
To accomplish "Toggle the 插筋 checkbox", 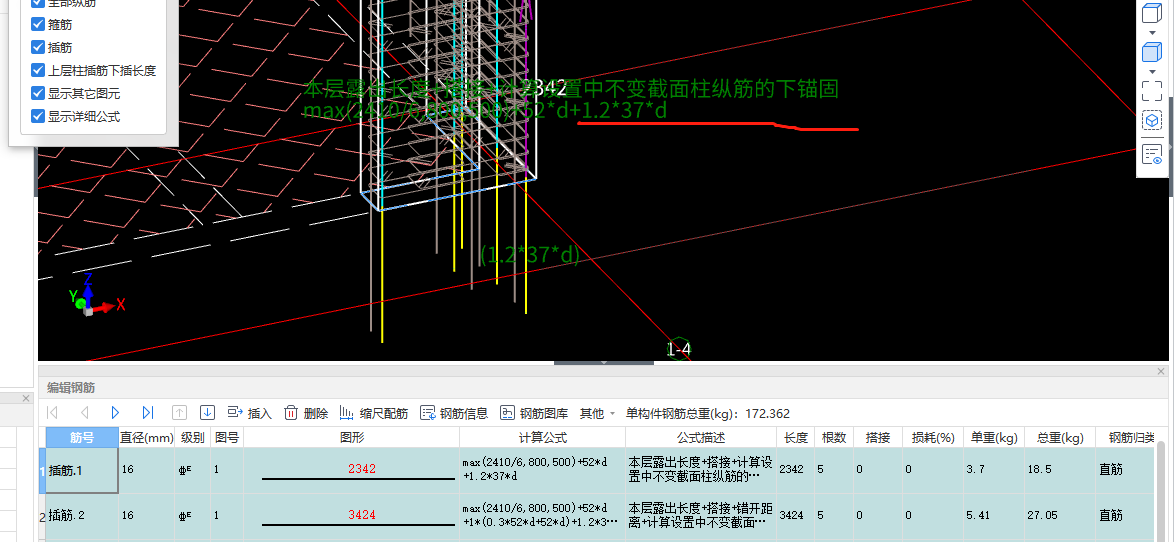I will (x=38, y=47).
